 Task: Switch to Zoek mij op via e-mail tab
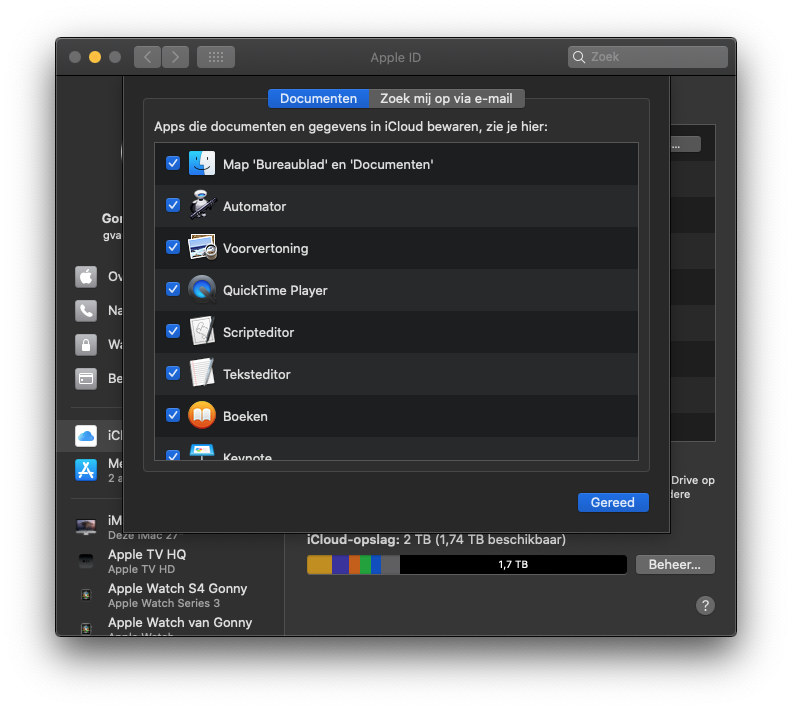coord(447,98)
